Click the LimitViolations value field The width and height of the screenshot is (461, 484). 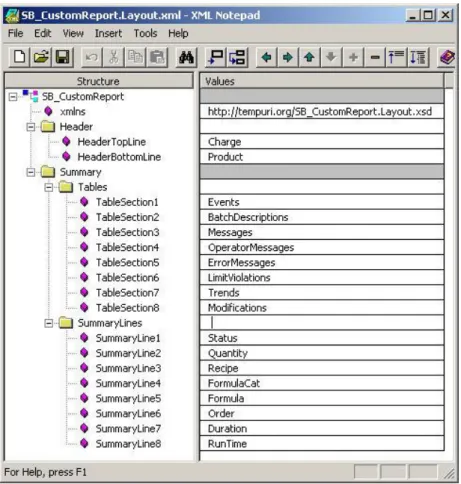(x=322, y=278)
